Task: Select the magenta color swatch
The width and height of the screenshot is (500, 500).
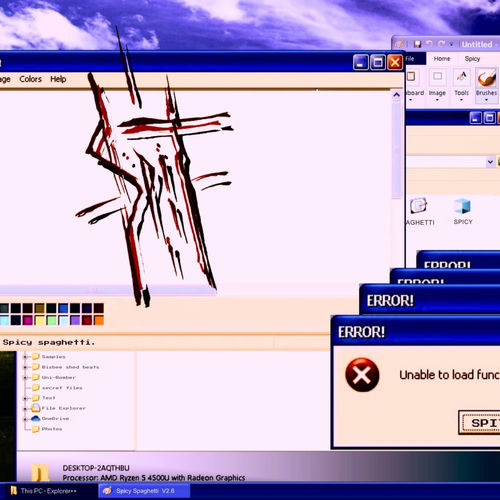Action: (x=28, y=320)
